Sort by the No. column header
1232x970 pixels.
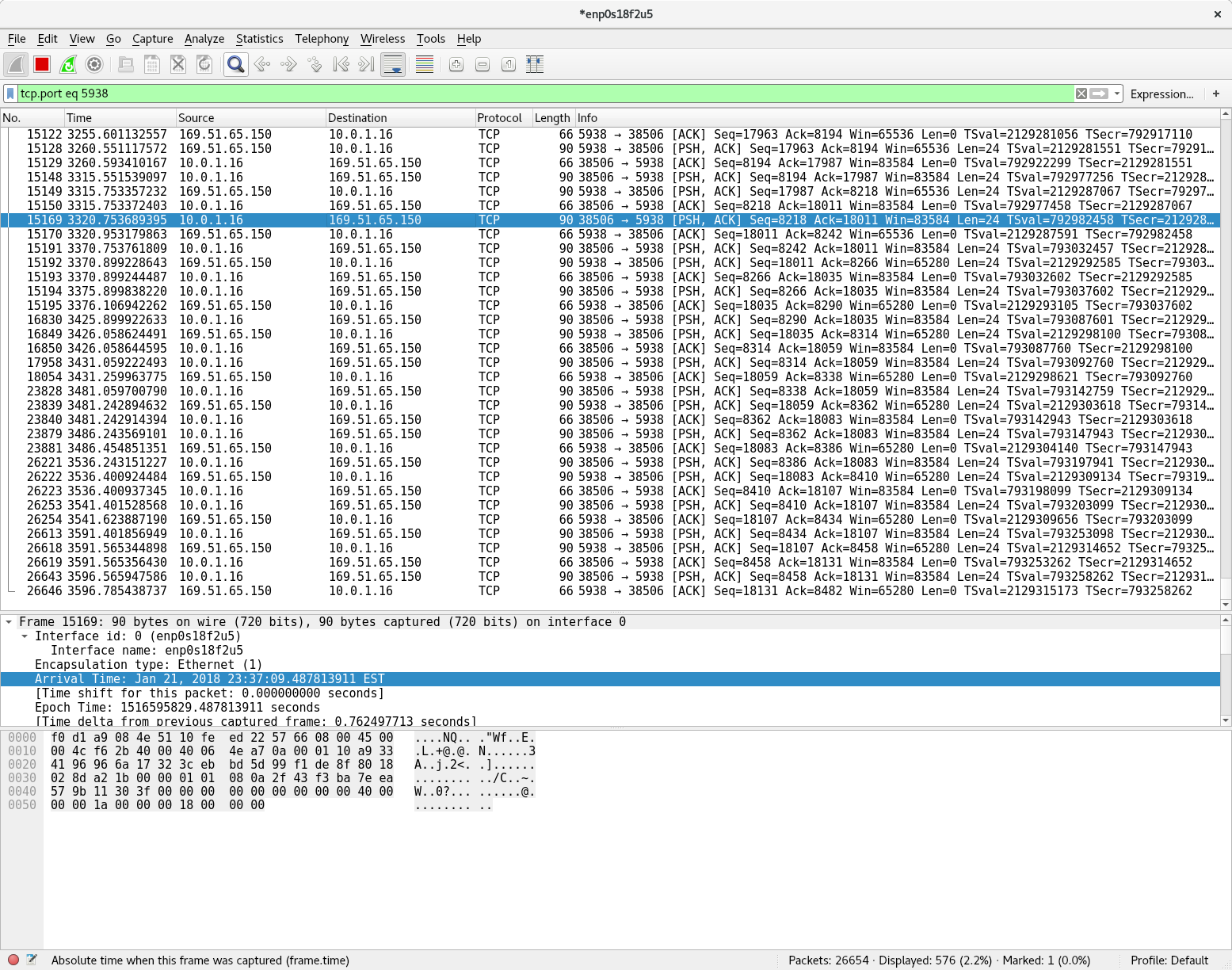[32, 118]
